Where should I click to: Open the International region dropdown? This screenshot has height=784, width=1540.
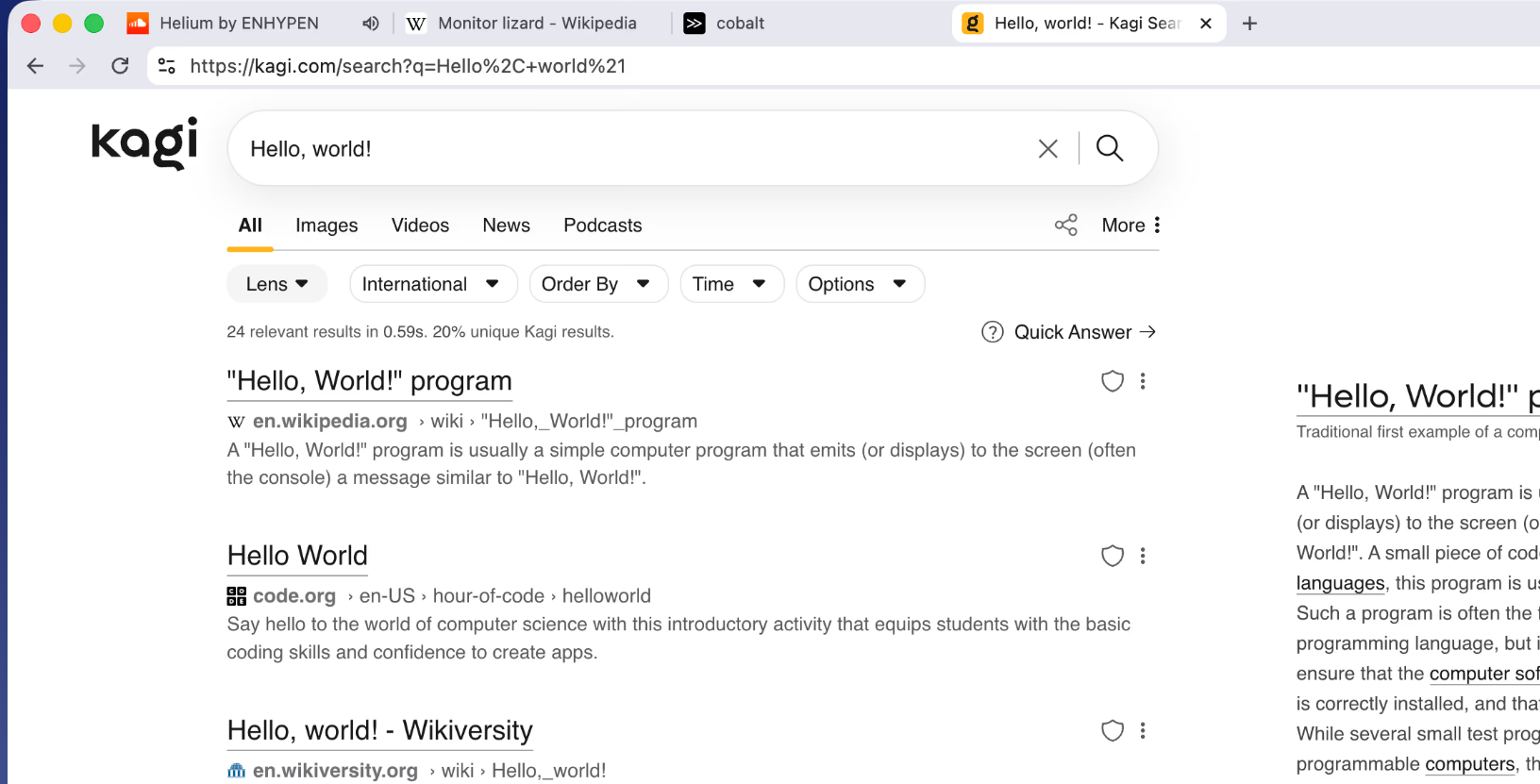[433, 284]
